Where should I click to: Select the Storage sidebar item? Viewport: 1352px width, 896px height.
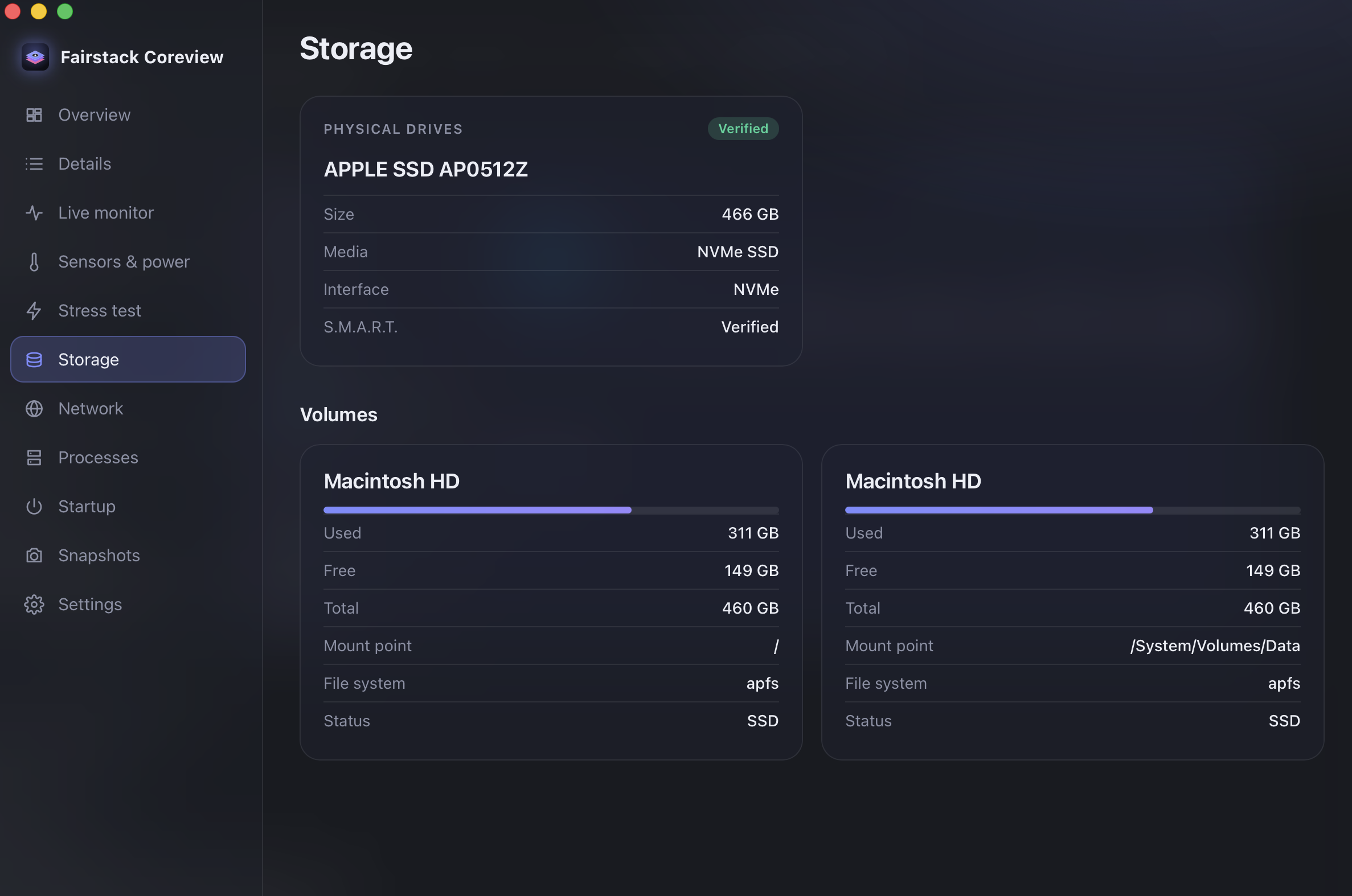pyautogui.click(x=128, y=359)
